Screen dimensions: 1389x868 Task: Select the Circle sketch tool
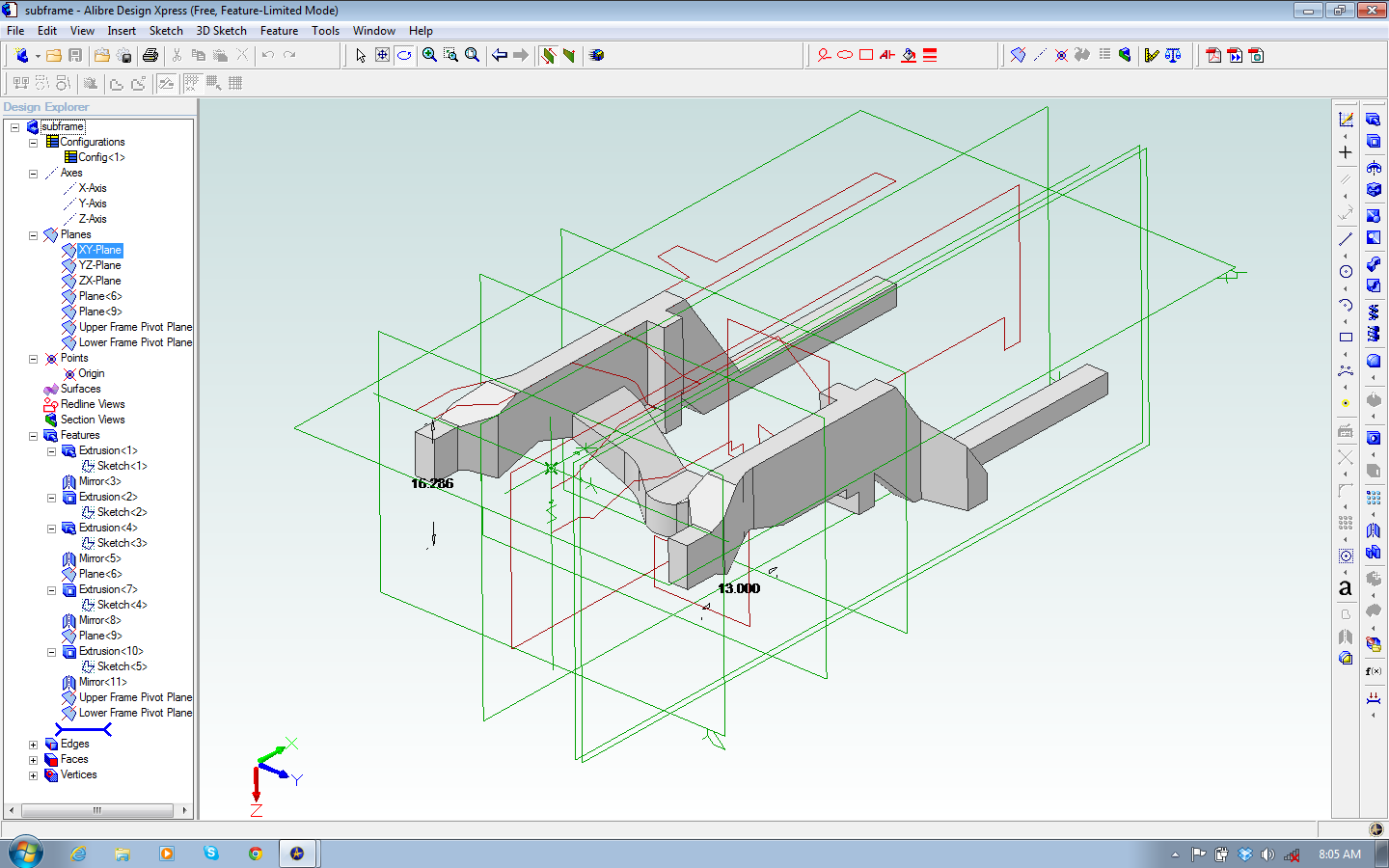point(1346,272)
